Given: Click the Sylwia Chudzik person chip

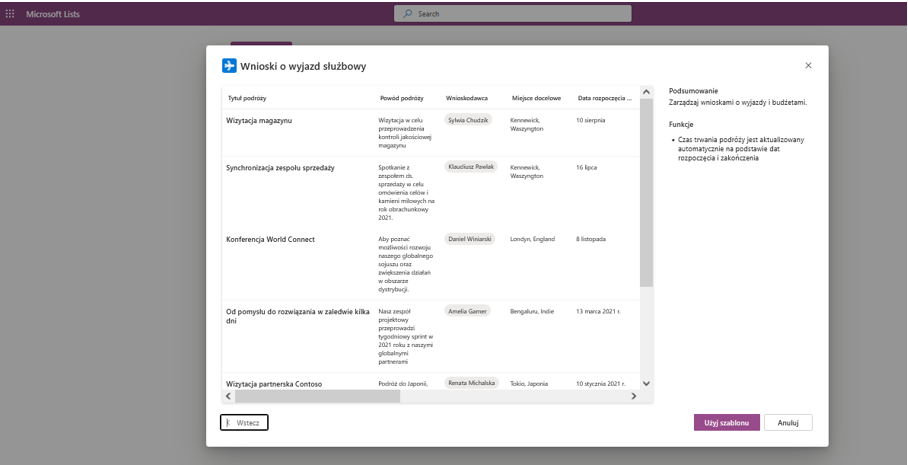Looking at the screenshot, I should [x=468, y=119].
